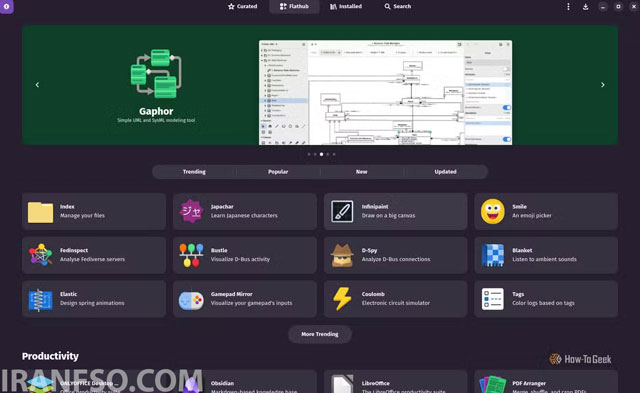Open 'Listen to ambient sounds' text
This screenshot has height=393, width=640.
(x=544, y=259)
